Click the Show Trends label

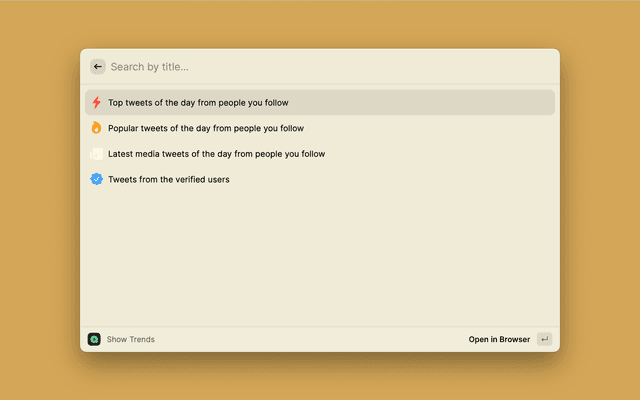(x=131, y=339)
